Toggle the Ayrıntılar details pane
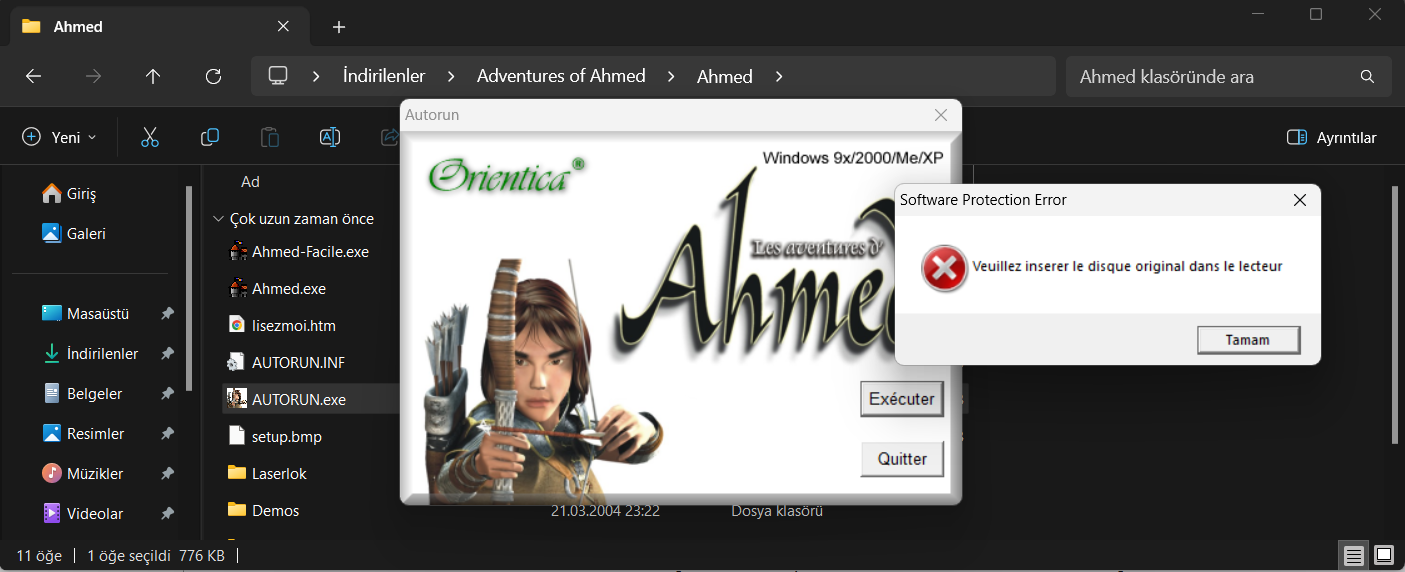 click(x=1332, y=137)
